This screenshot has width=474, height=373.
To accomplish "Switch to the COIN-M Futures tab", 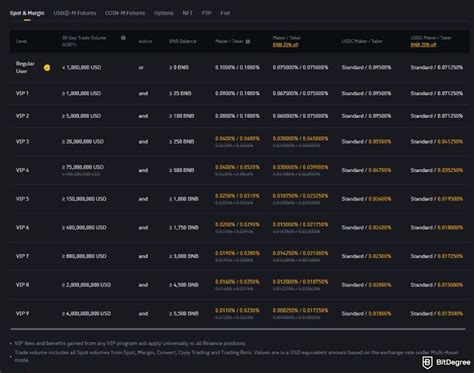I will [125, 13].
